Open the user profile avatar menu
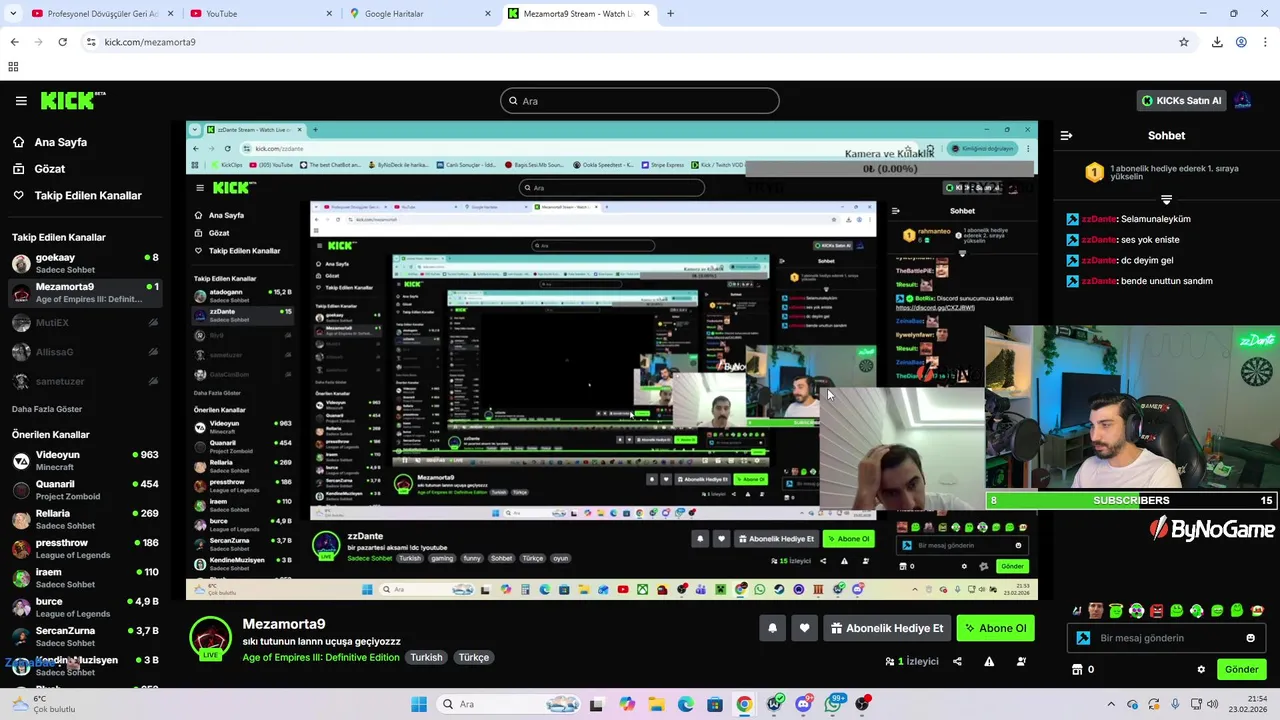Image resolution: width=1280 pixels, height=720 pixels. 1242,101
